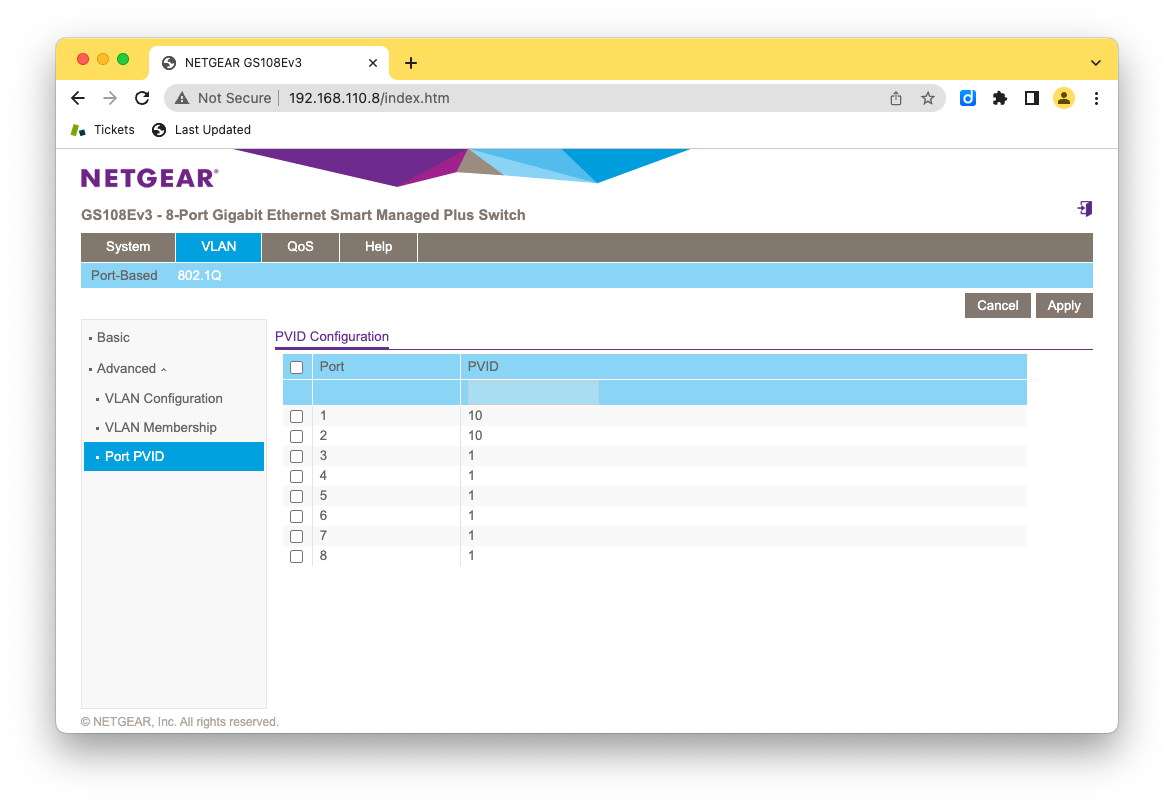
Task: Check the checkbox for port 3
Action: tap(296, 457)
